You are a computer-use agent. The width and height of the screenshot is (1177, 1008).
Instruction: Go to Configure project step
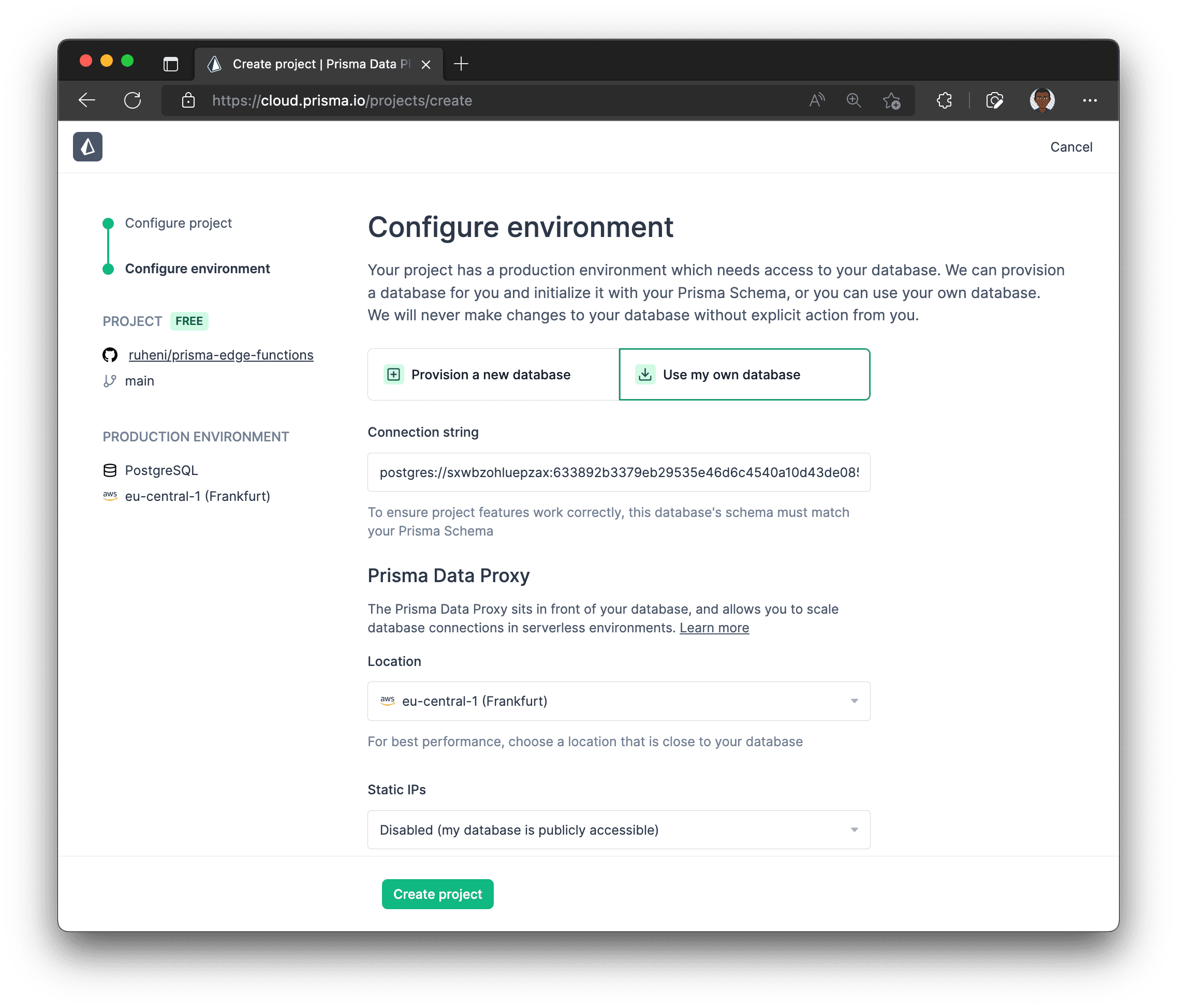(x=178, y=223)
